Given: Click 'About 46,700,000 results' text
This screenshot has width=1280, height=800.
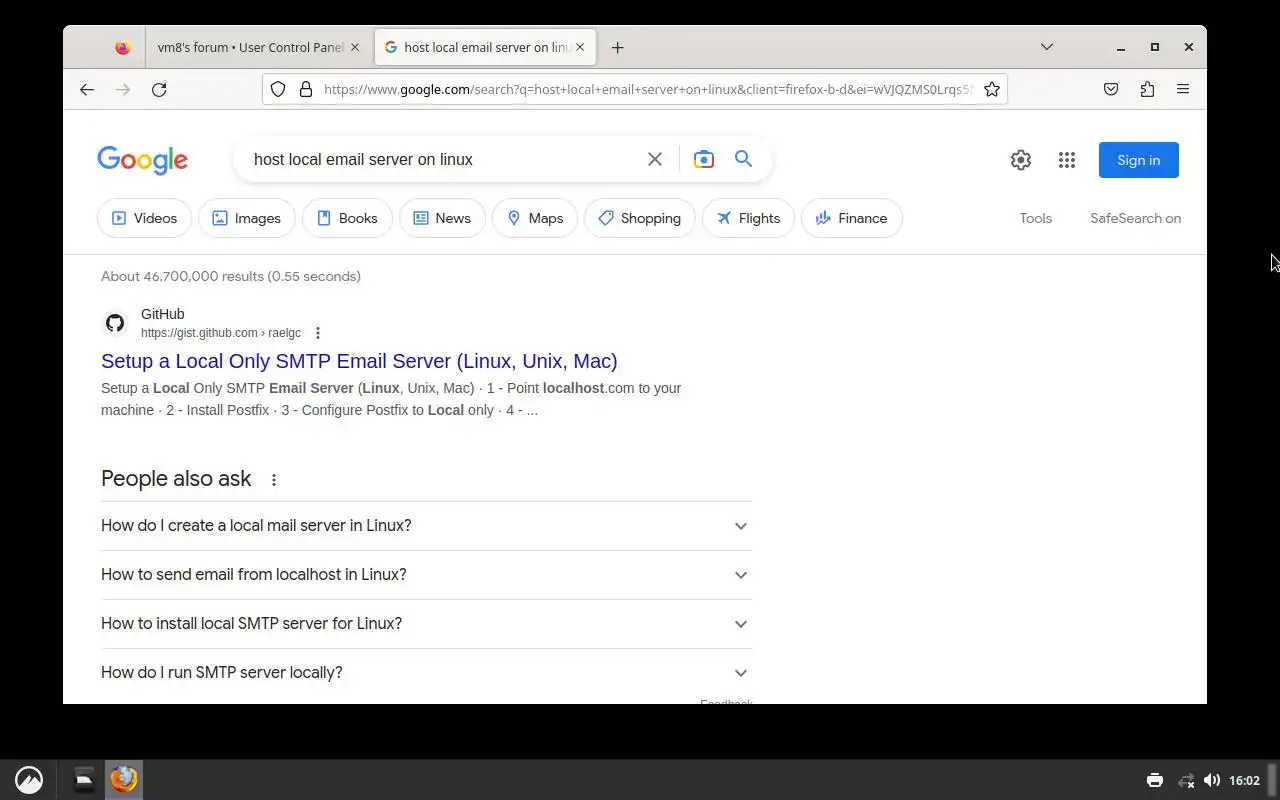Looking at the screenshot, I should 231,276.
